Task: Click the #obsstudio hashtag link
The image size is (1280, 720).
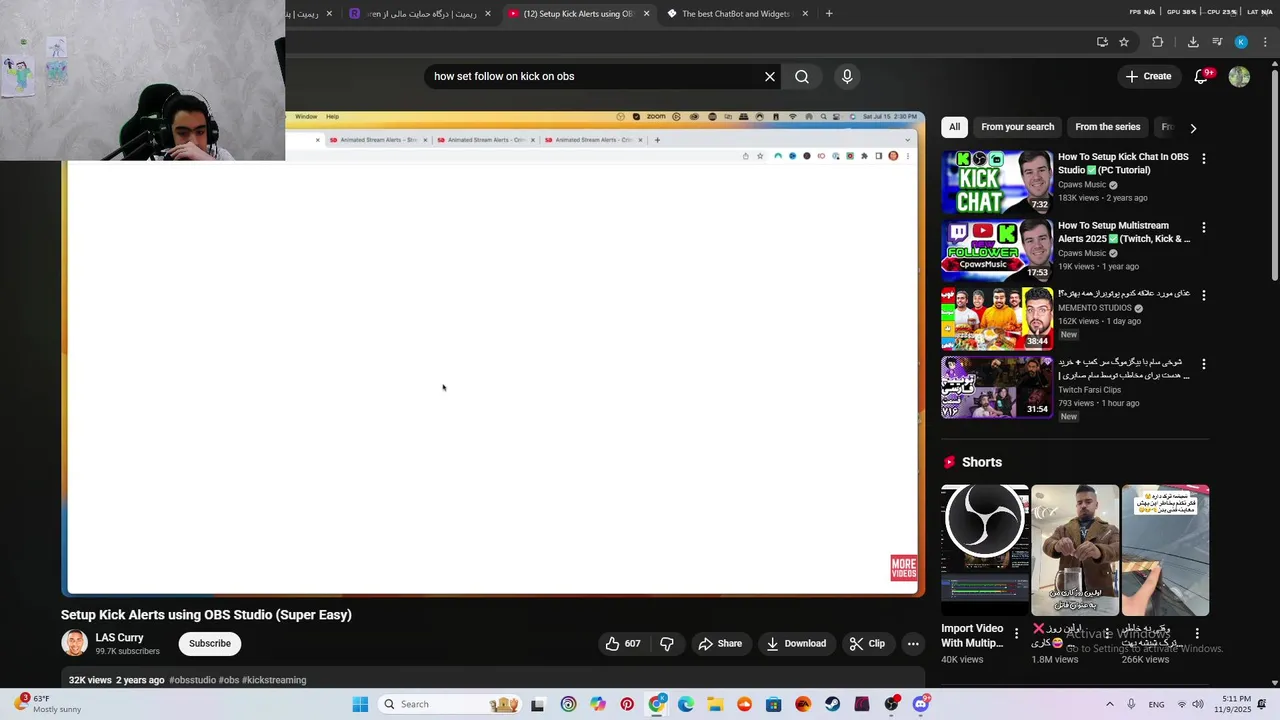Action: point(192,680)
